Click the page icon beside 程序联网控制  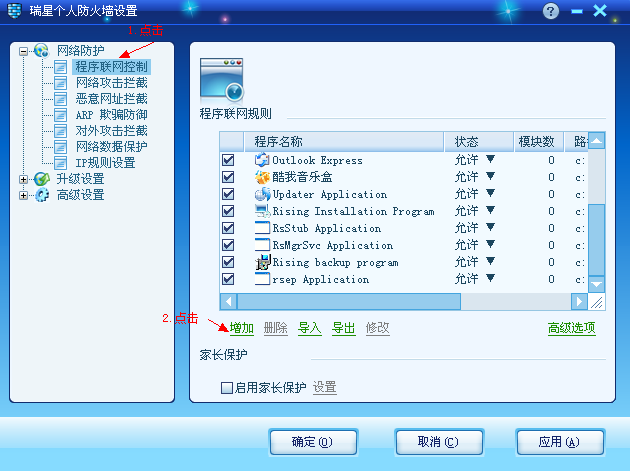[x=60, y=67]
